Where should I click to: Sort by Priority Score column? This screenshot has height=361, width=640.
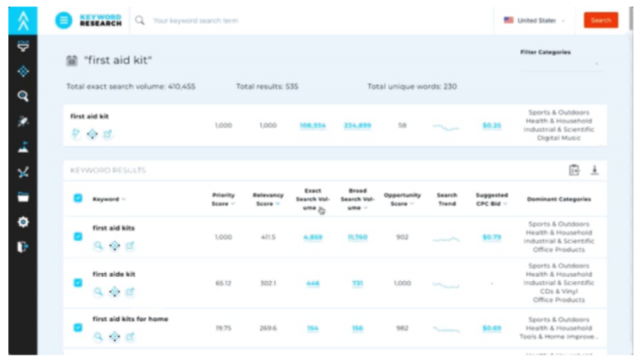click(x=223, y=199)
